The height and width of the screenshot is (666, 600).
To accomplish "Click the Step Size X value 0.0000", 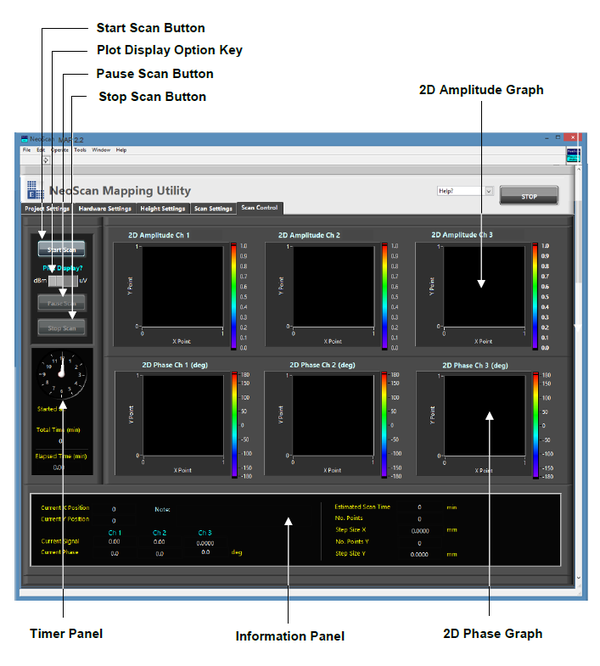I will click(420, 531).
